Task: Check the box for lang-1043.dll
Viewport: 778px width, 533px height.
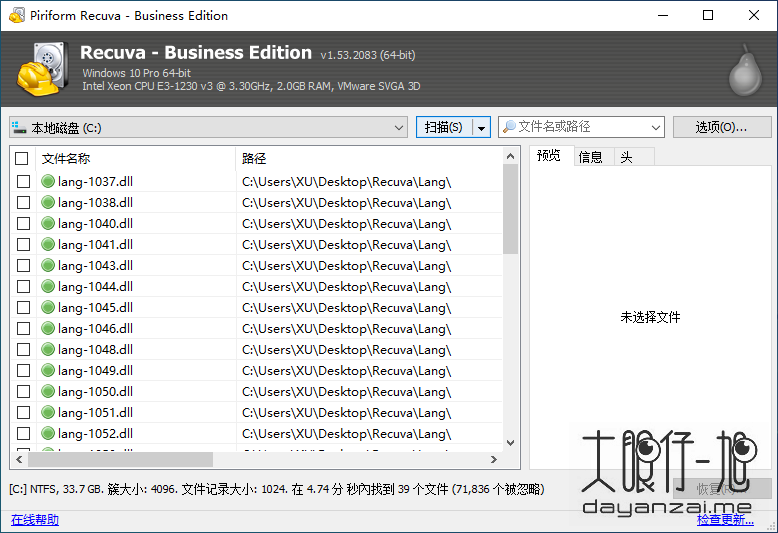Action: pyautogui.click(x=23, y=266)
